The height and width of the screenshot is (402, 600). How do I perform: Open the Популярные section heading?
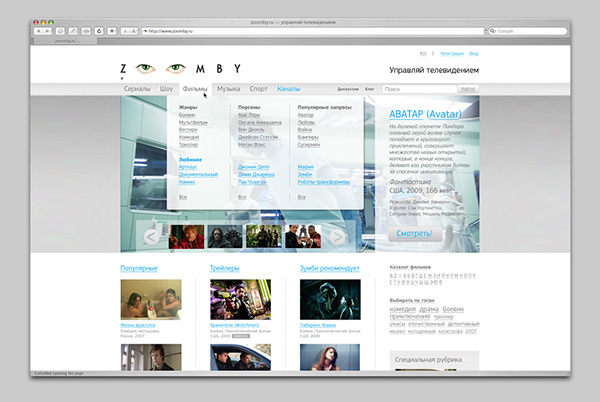[x=139, y=268]
